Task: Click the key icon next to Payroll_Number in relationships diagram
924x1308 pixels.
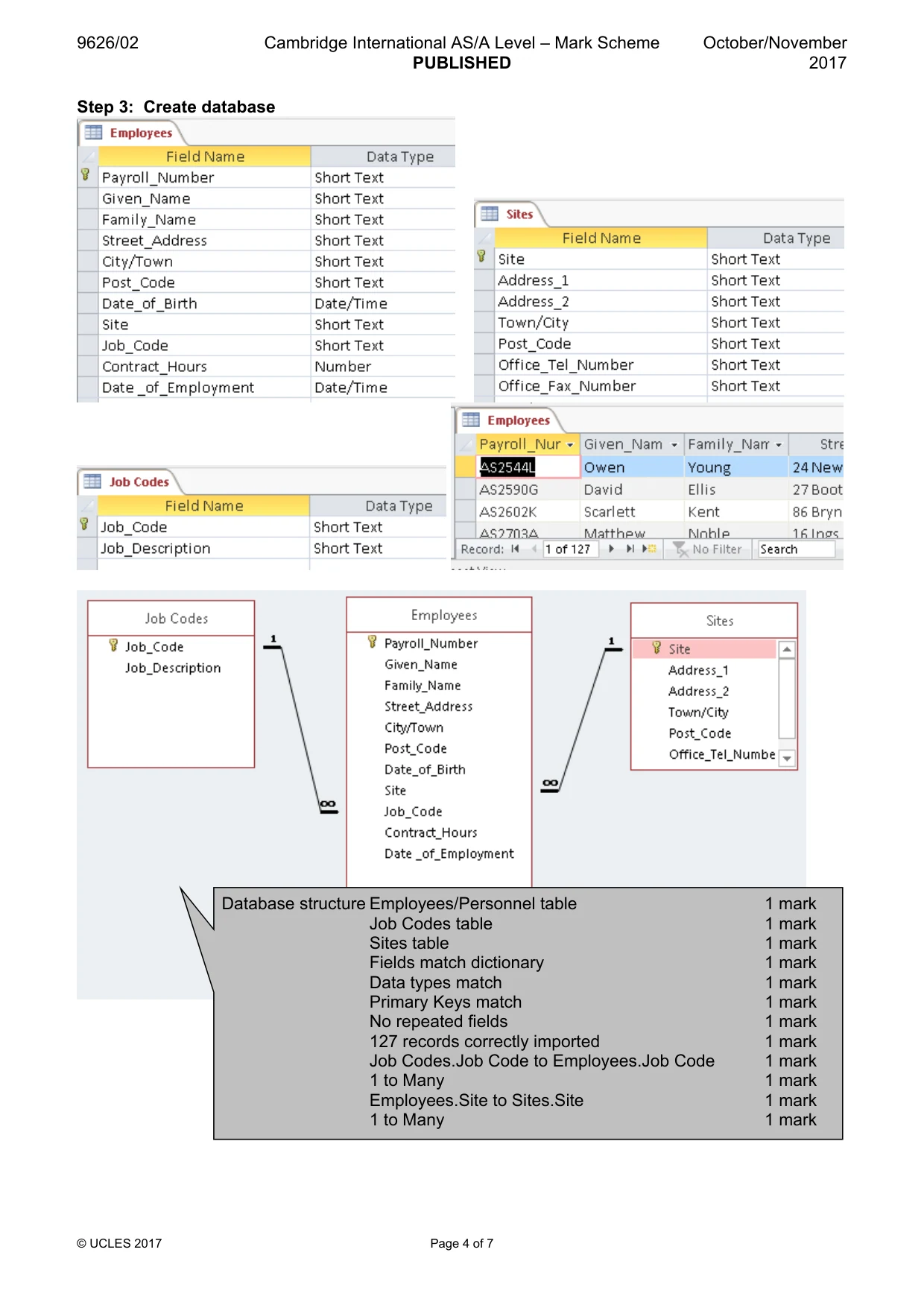Action: tap(373, 642)
